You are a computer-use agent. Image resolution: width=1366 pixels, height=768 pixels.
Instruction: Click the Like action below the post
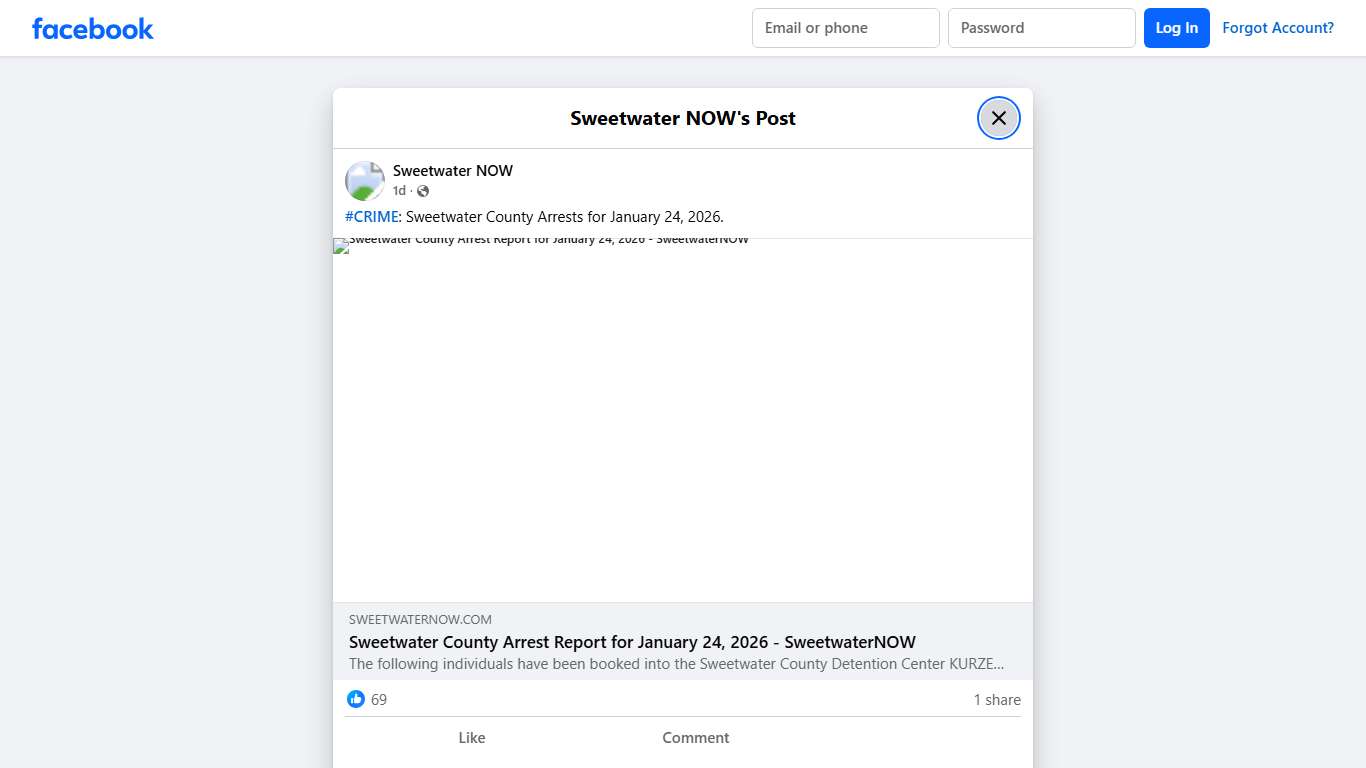(471, 737)
